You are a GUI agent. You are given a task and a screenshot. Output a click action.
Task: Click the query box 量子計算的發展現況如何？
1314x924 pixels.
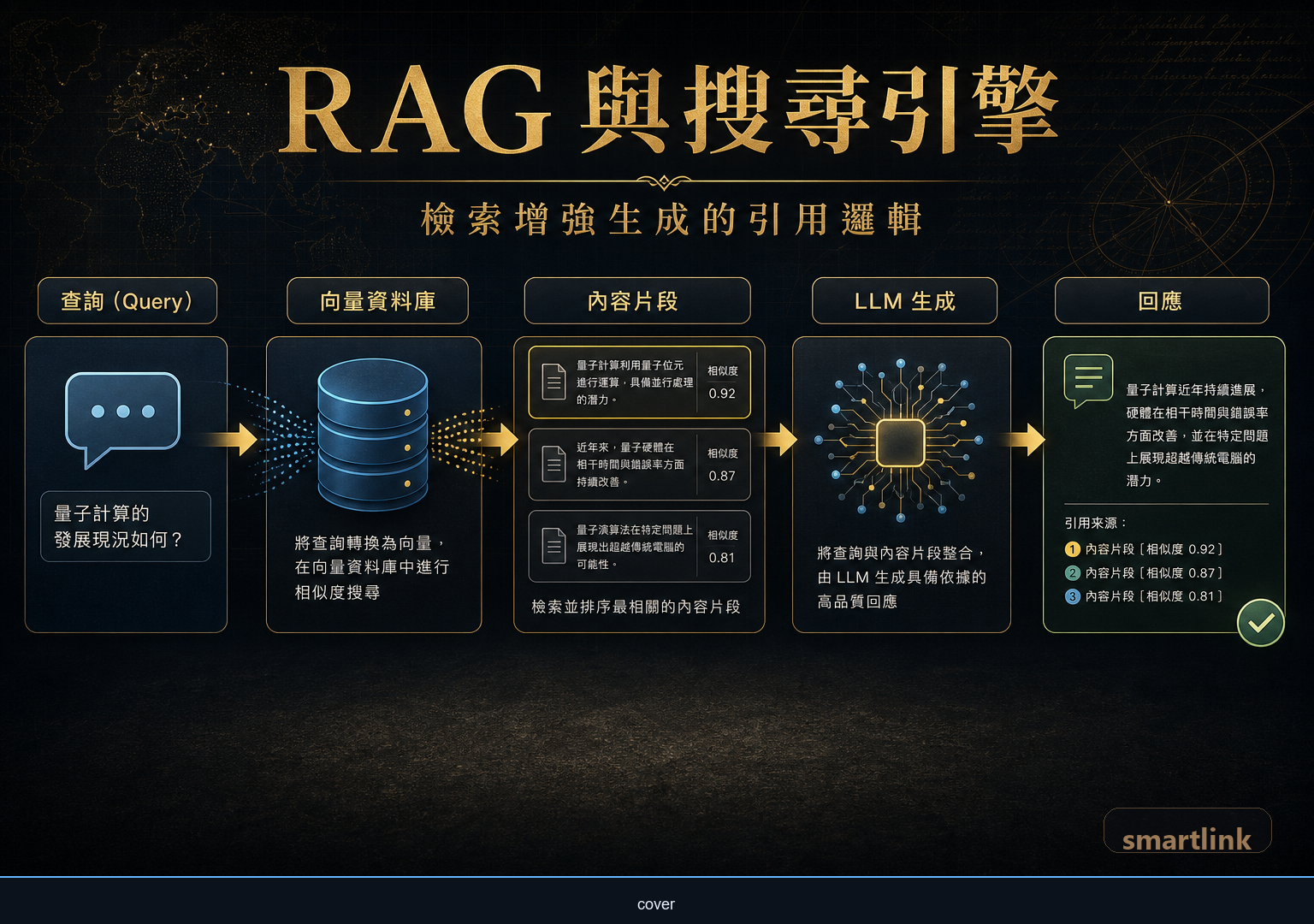point(126,526)
